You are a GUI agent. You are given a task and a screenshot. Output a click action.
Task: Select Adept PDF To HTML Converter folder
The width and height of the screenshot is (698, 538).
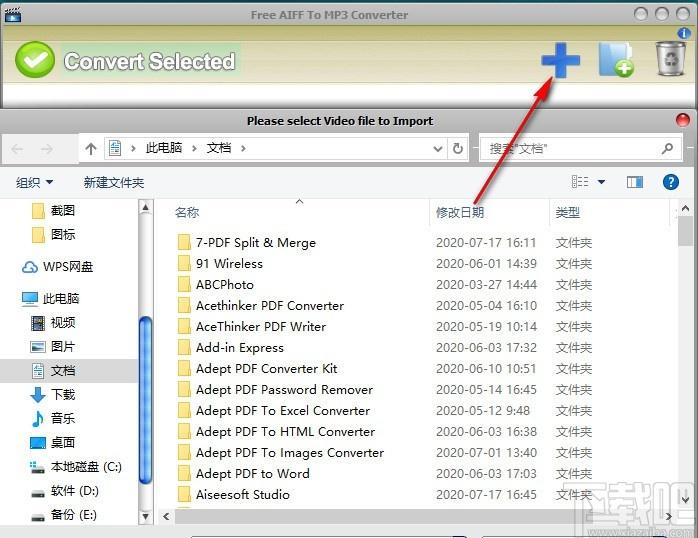coord(285,432)
